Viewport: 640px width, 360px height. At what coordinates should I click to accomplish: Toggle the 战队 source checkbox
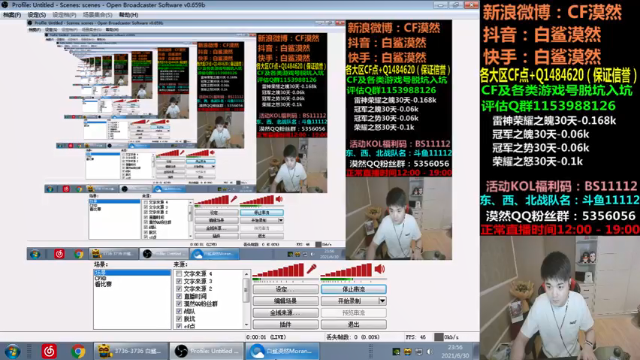[179, 311]
